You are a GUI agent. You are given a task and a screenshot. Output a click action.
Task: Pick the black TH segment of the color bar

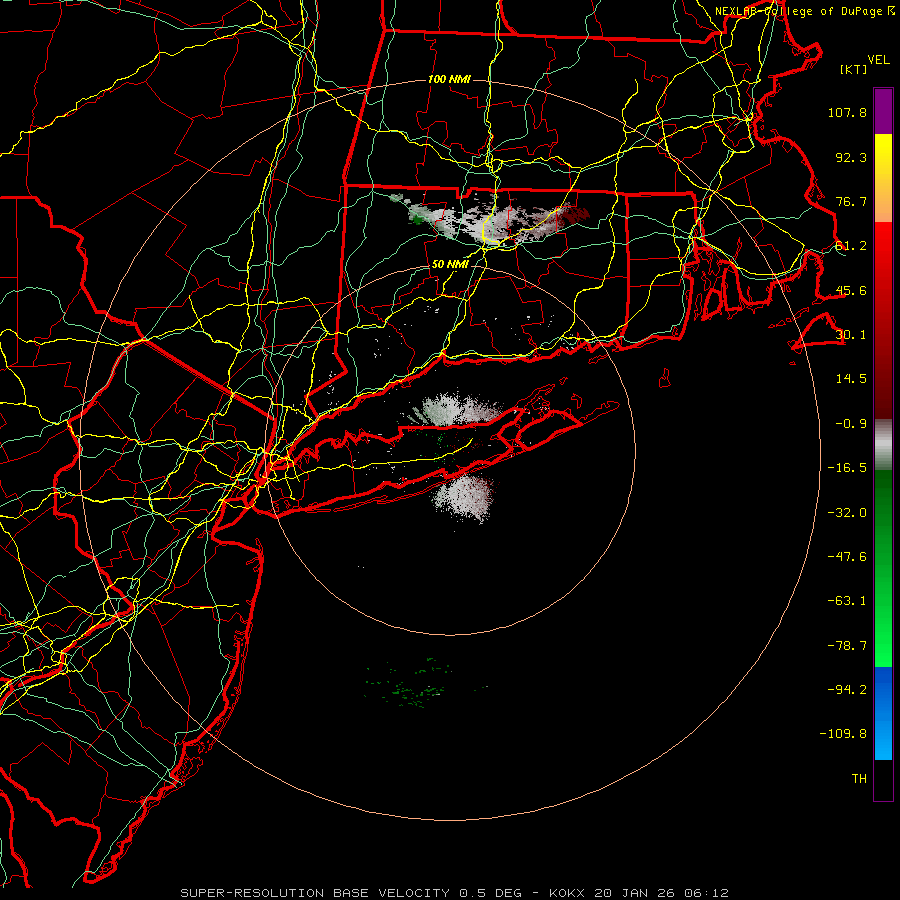pos(883,780)
